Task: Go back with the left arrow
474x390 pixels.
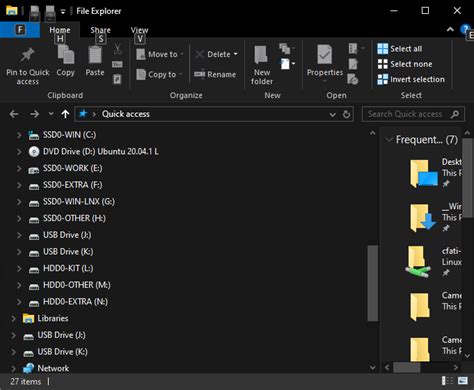Action: click(x=14, y=114)
